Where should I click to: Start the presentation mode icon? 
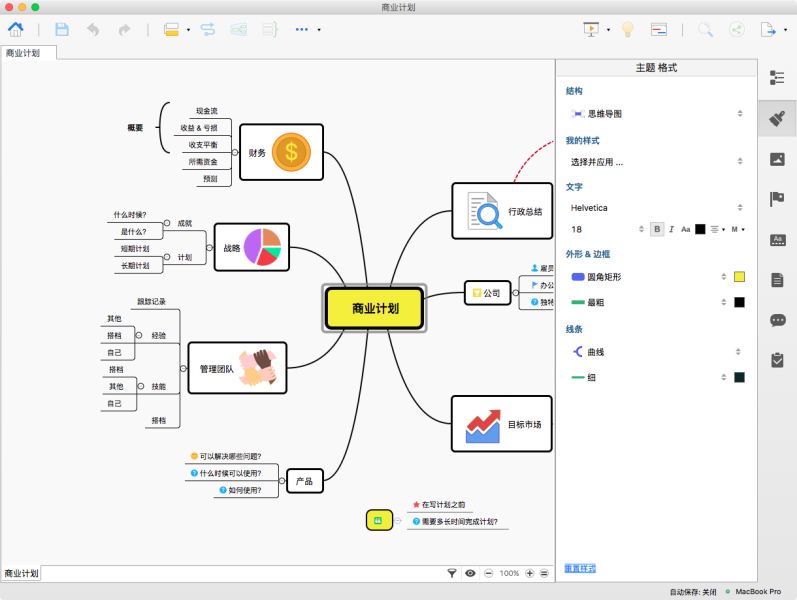pyautogui.click(x=591, y=29)
